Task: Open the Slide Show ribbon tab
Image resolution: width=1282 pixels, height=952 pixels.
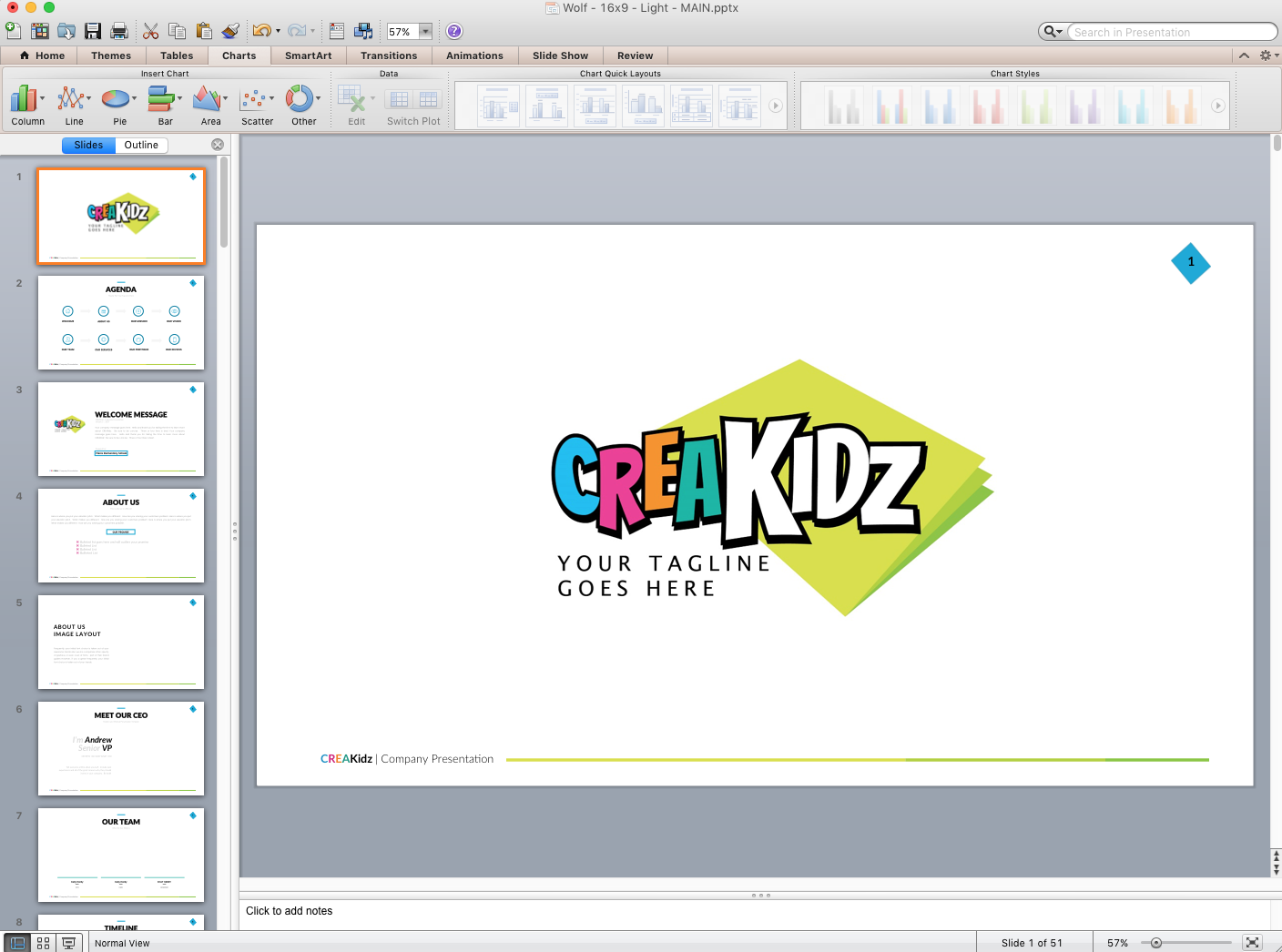Action: pos(560,56)
